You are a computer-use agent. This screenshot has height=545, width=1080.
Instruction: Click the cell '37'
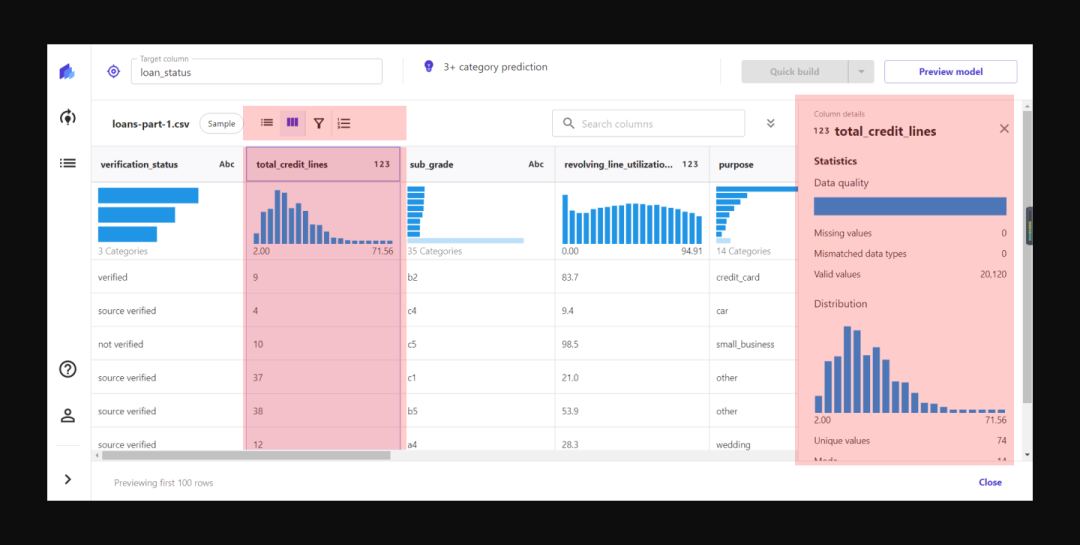coord(258,378)
